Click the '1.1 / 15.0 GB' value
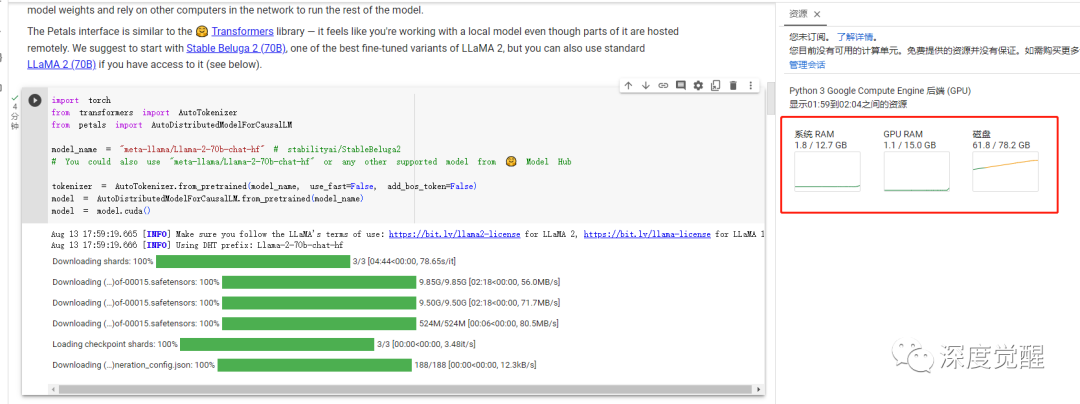Image resolution: width=1080 pixels, height=404 pixels. 910,145
